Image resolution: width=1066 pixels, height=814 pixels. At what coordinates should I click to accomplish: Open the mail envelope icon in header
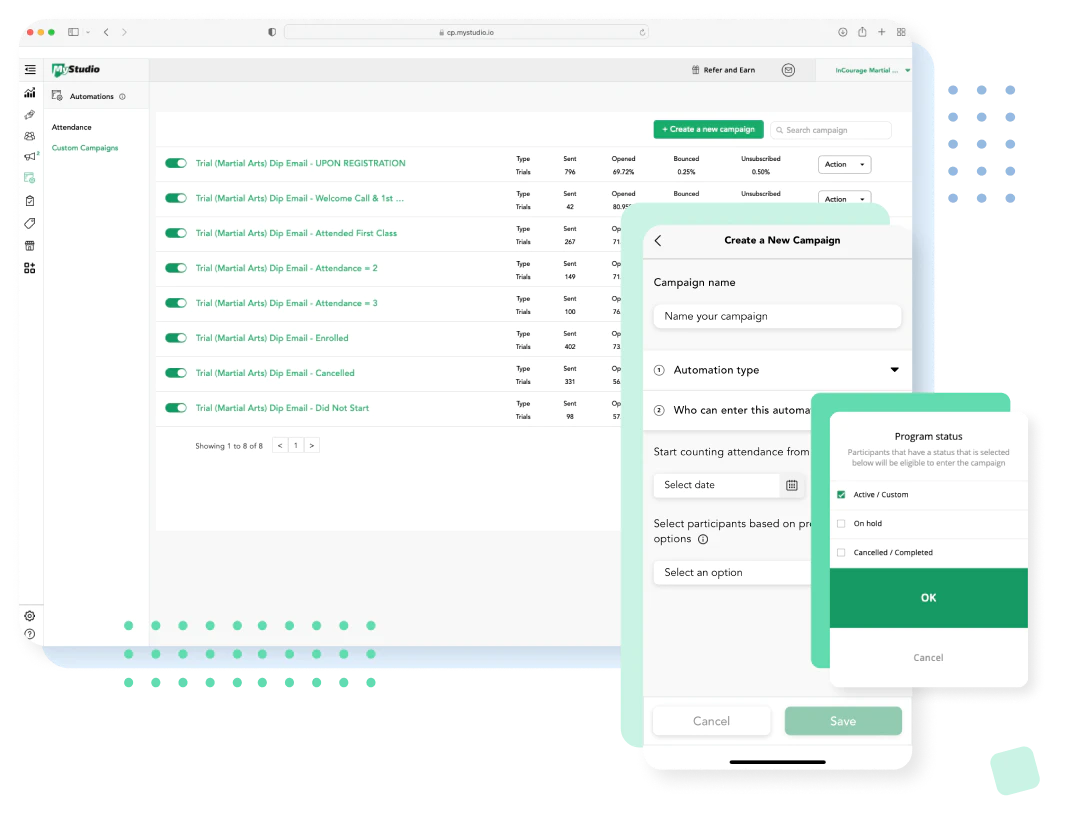pos(788,70)
